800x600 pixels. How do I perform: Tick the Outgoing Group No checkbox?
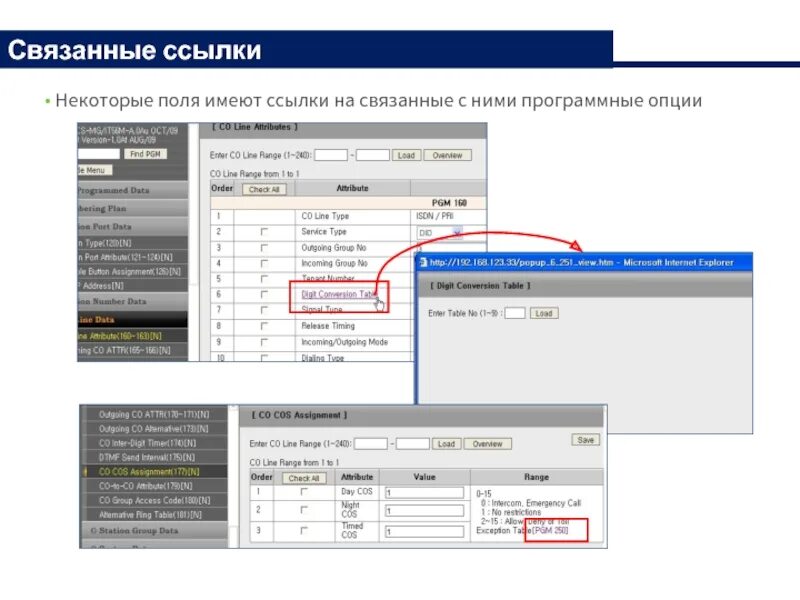click(x=264, y=247)
